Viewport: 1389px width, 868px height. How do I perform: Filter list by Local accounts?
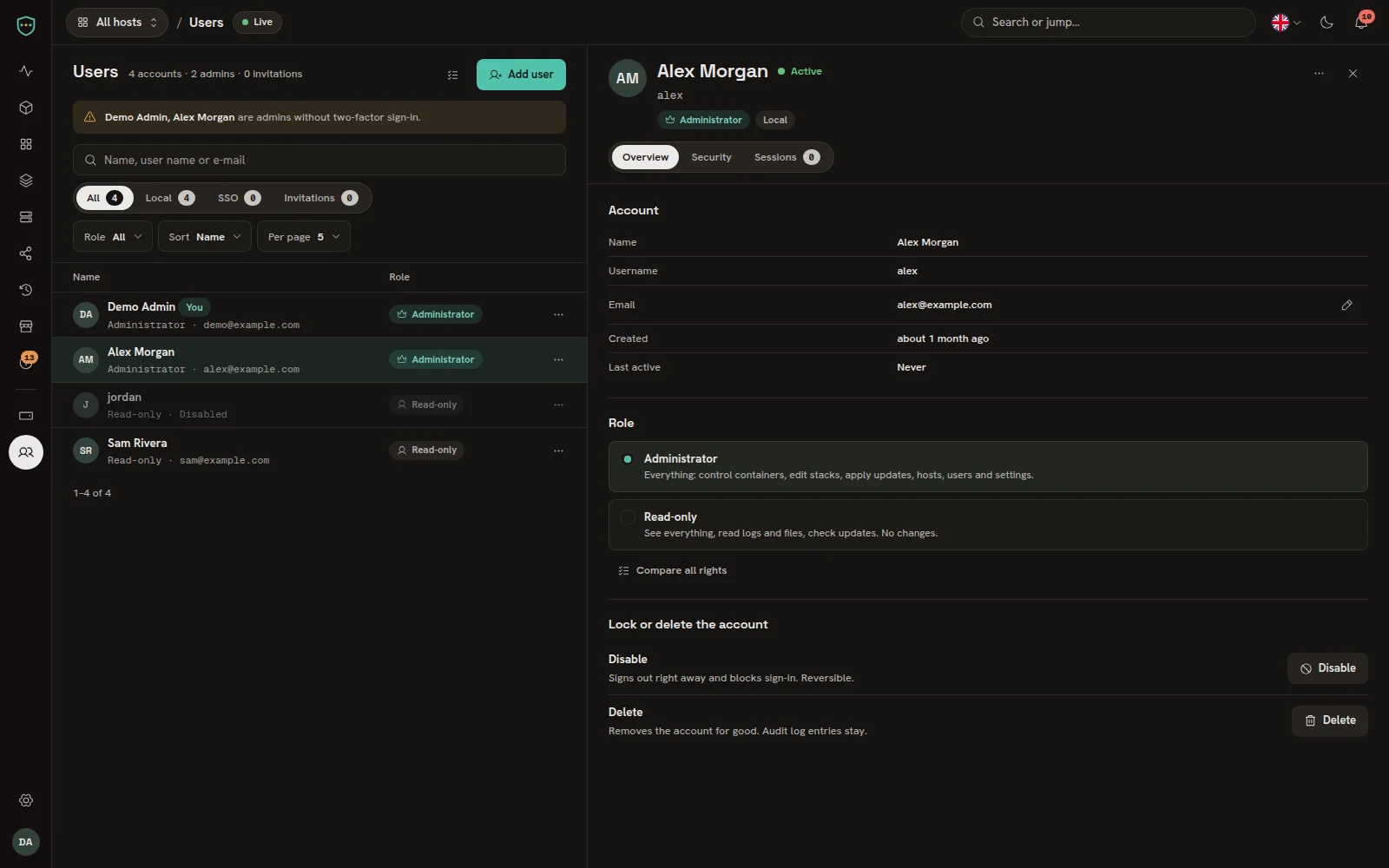(x=169, y=198)
